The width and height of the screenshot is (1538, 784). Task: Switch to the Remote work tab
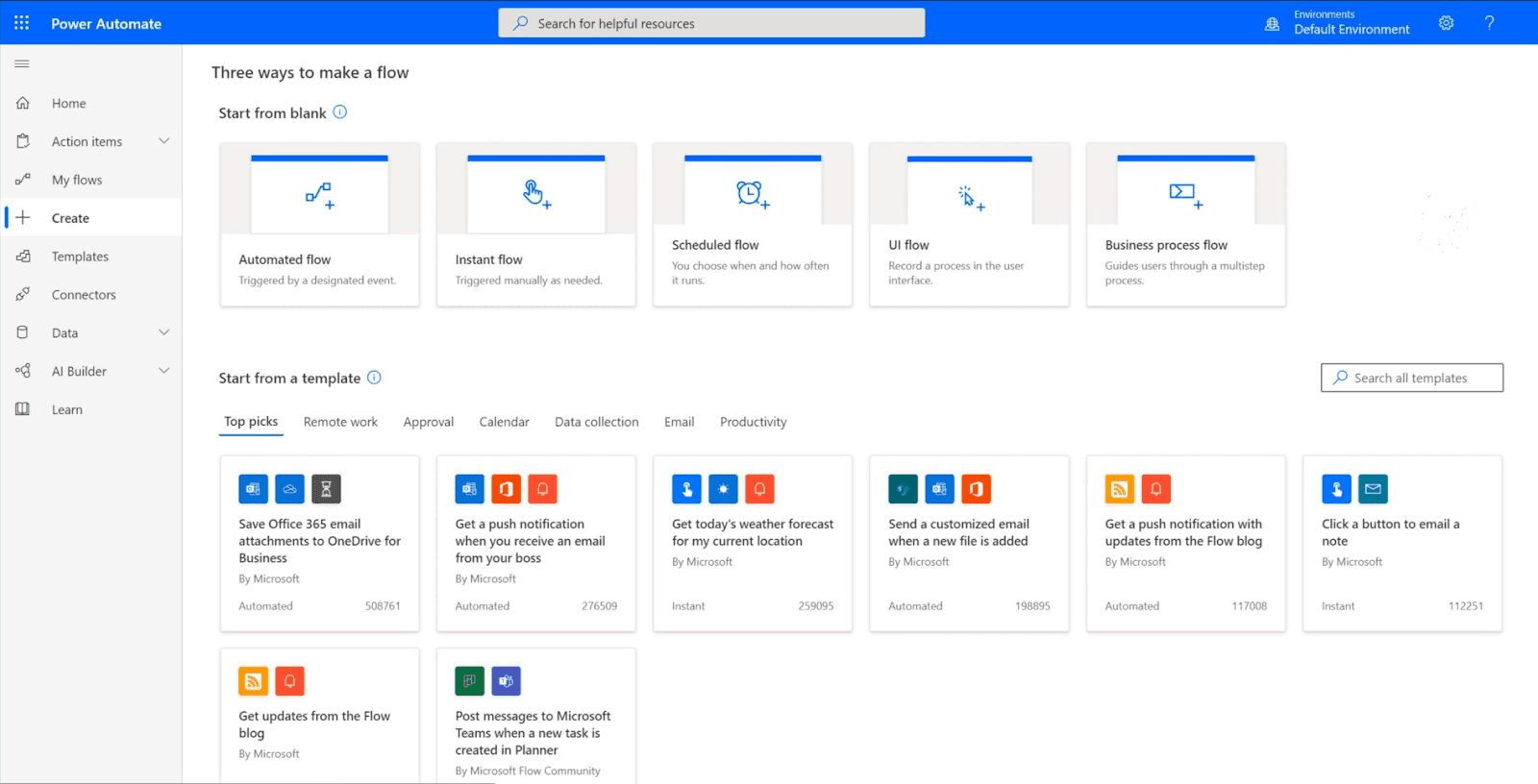tap(340, 422)
